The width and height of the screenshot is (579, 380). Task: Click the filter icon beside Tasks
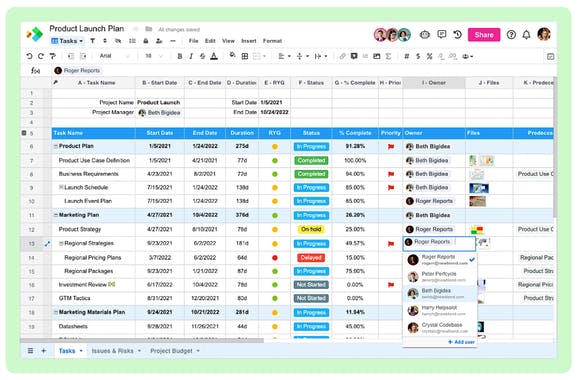[92, 41]
